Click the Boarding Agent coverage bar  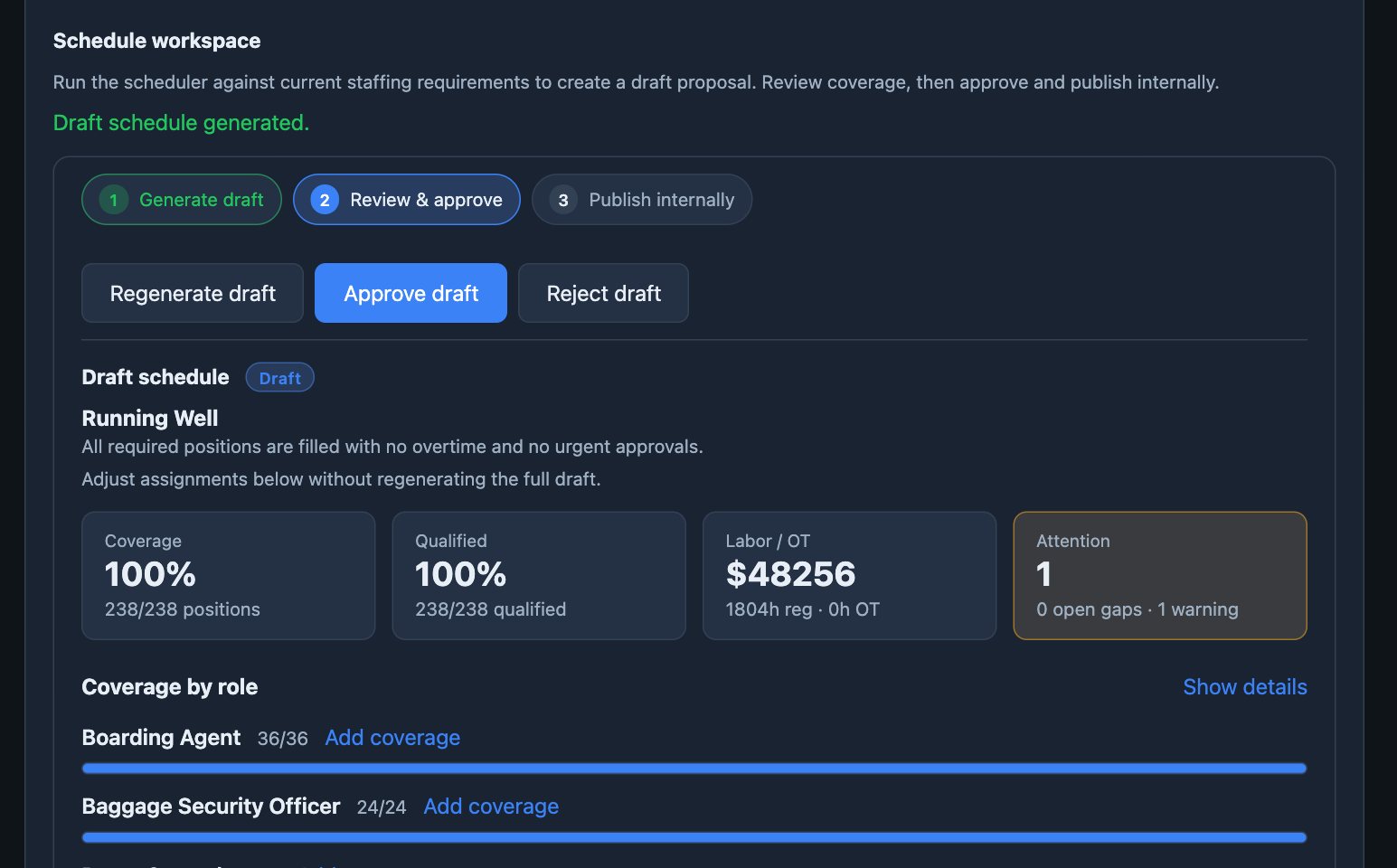(x=694, y=769)
